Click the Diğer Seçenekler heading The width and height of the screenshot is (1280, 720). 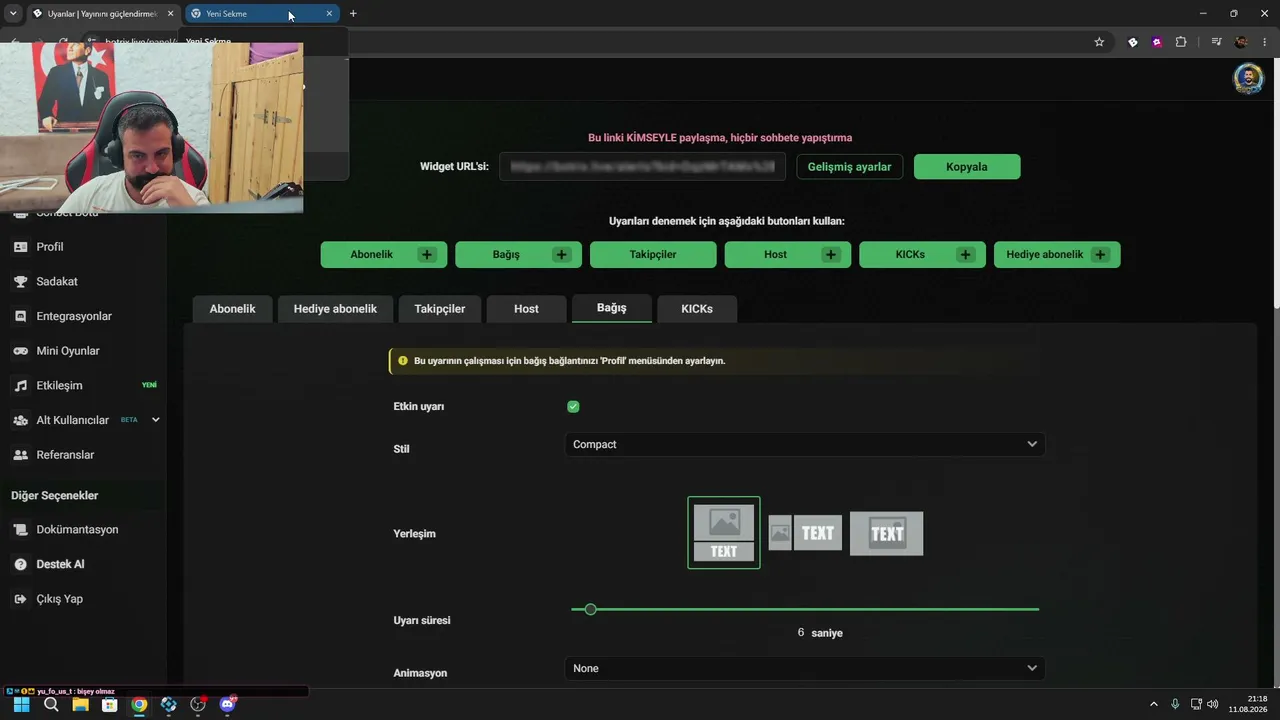(55, 496)
